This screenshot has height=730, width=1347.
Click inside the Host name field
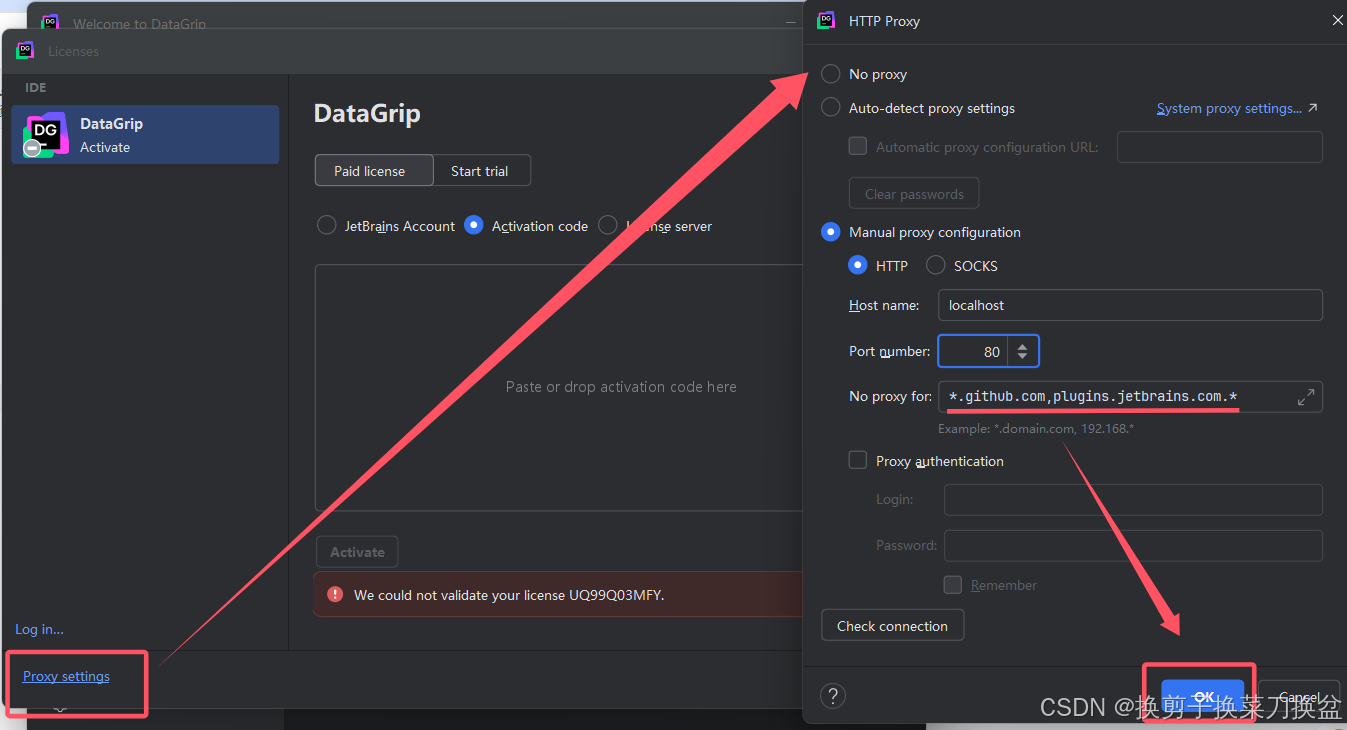[1130, 305]
